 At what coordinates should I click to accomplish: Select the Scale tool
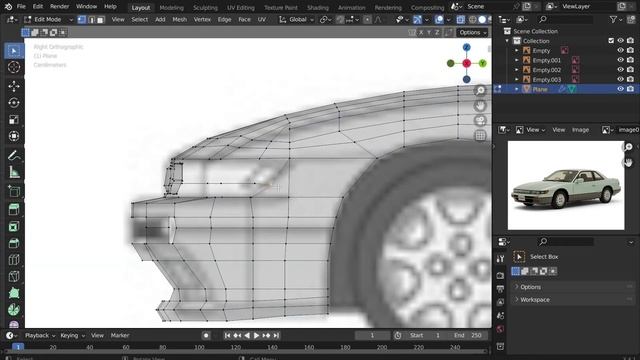coord(14,120)
